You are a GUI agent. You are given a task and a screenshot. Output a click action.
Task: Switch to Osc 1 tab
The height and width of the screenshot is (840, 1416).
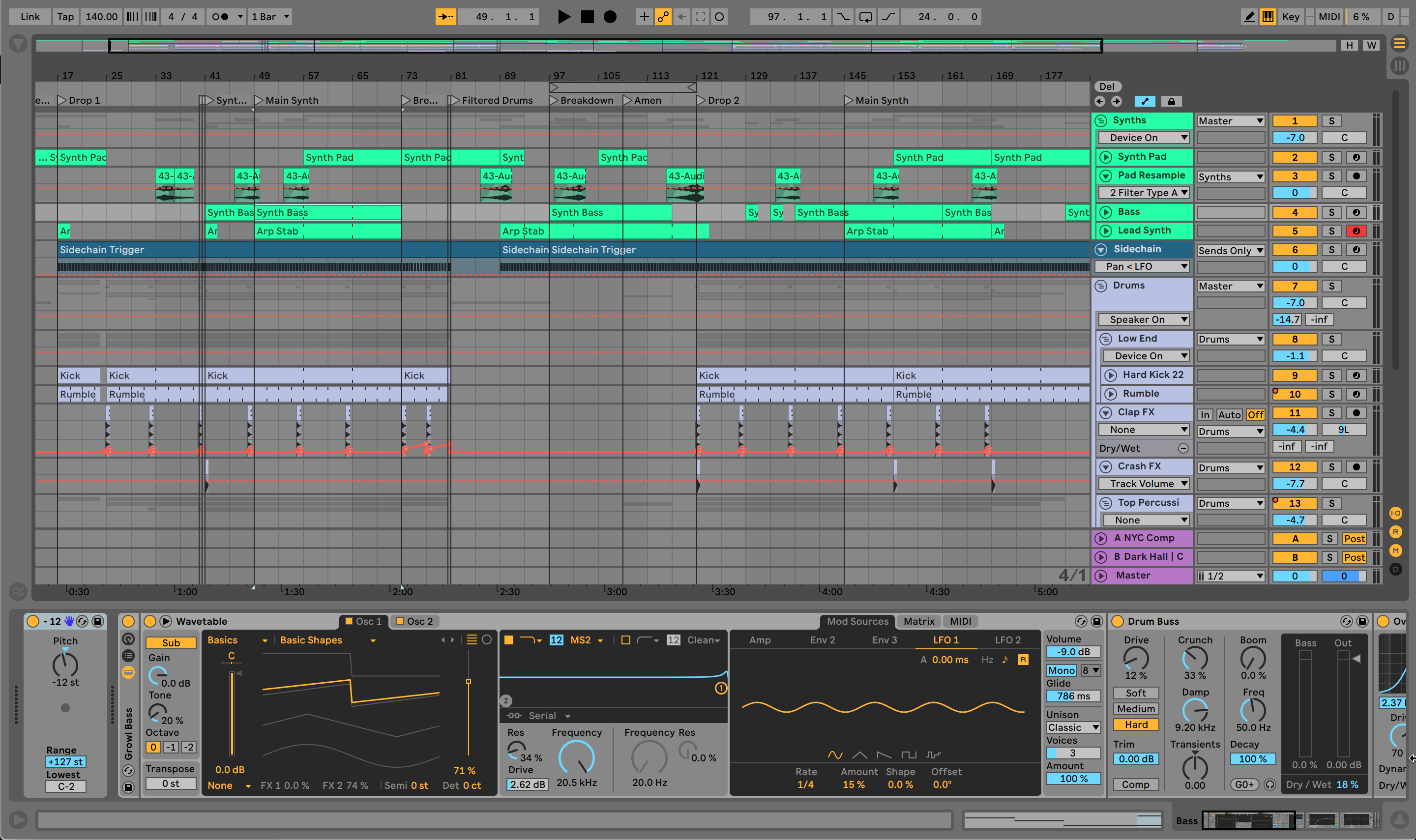tap(363, 621)
